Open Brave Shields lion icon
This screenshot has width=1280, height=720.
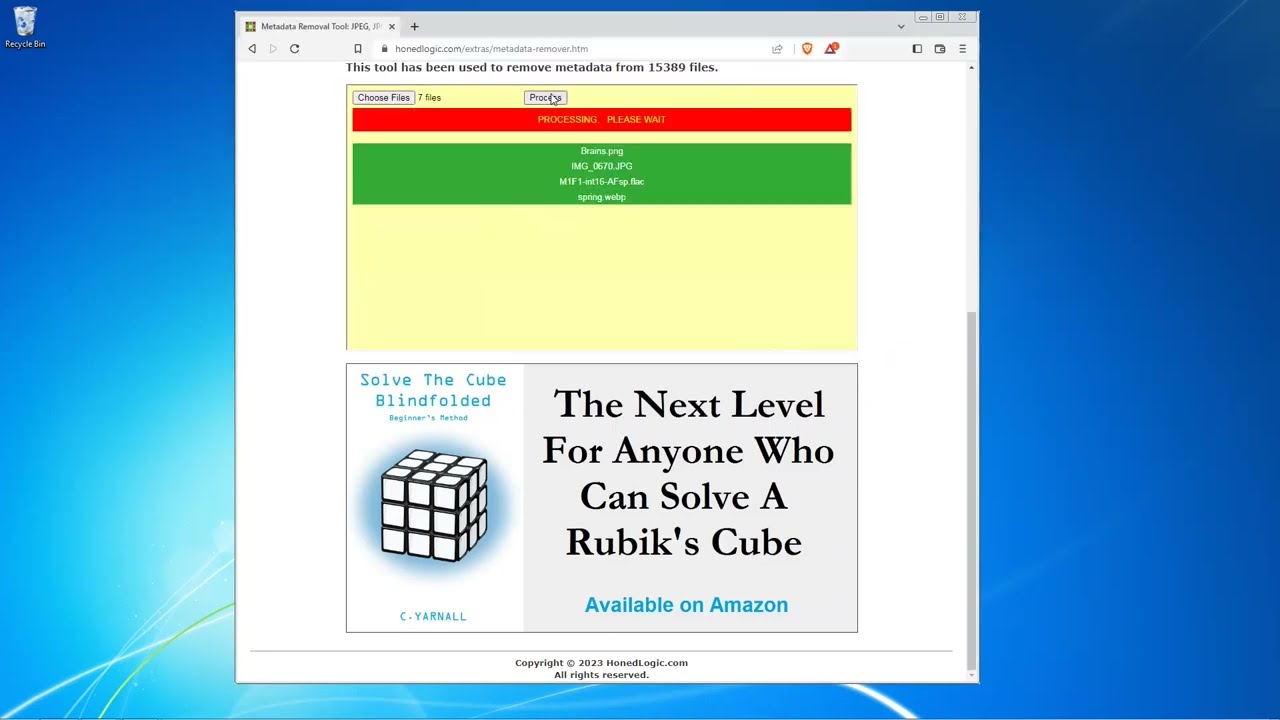click(807, 49)
